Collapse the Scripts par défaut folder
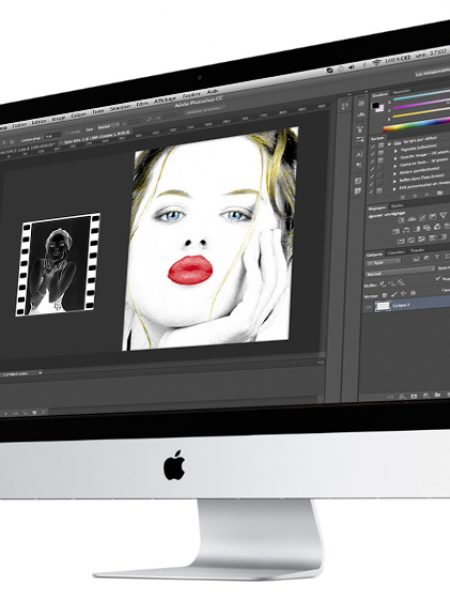The height and width of the screenshot is (600, 450). point(389,144)
